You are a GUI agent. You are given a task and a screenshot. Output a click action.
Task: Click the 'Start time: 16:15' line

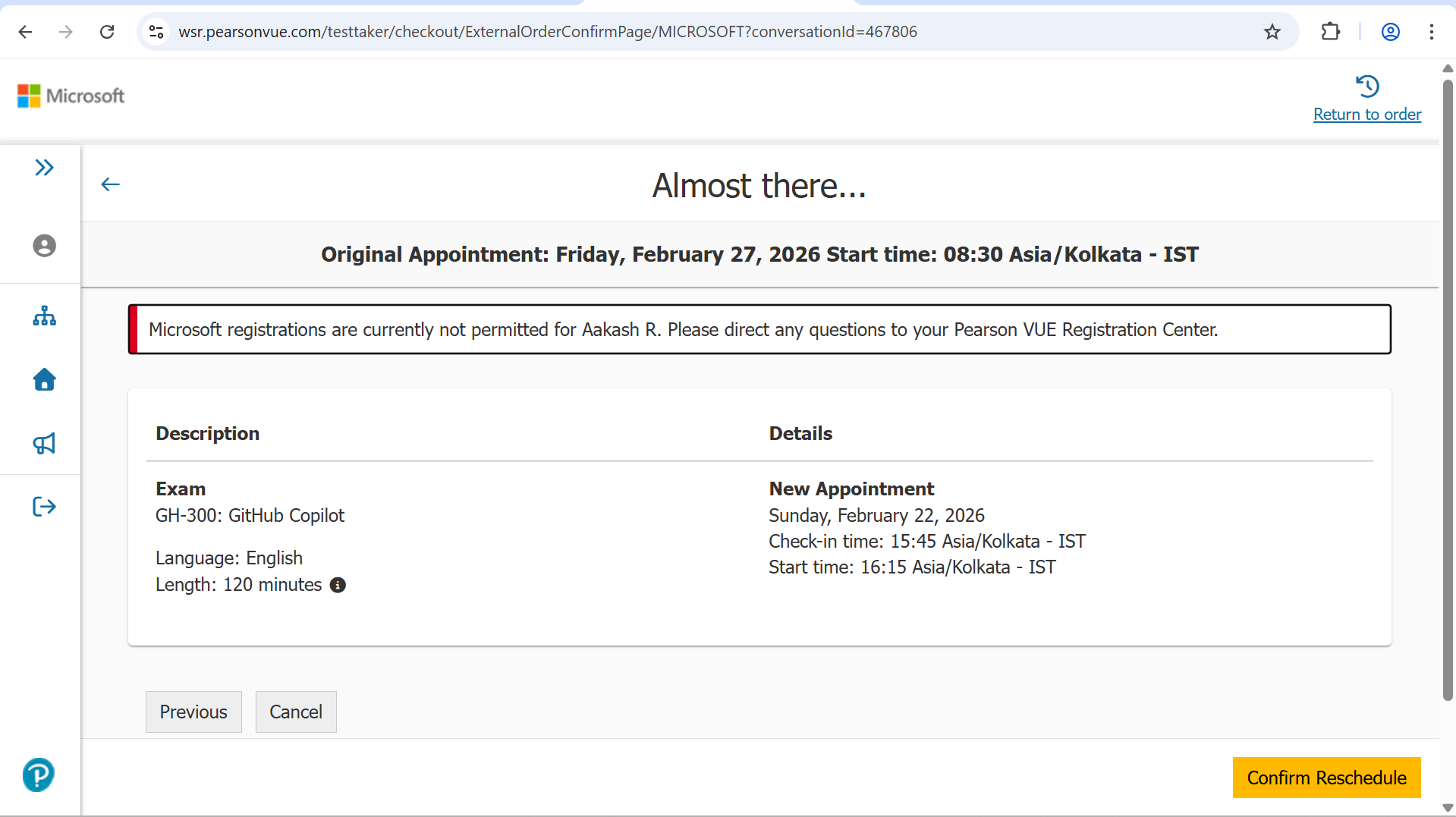(x=912, y=567)
